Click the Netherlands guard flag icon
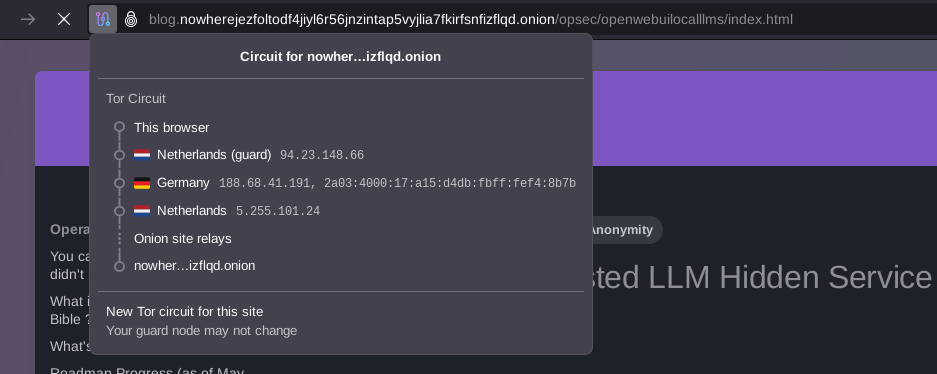The width and height of the screenshot is (937, 374). [142, 155]
